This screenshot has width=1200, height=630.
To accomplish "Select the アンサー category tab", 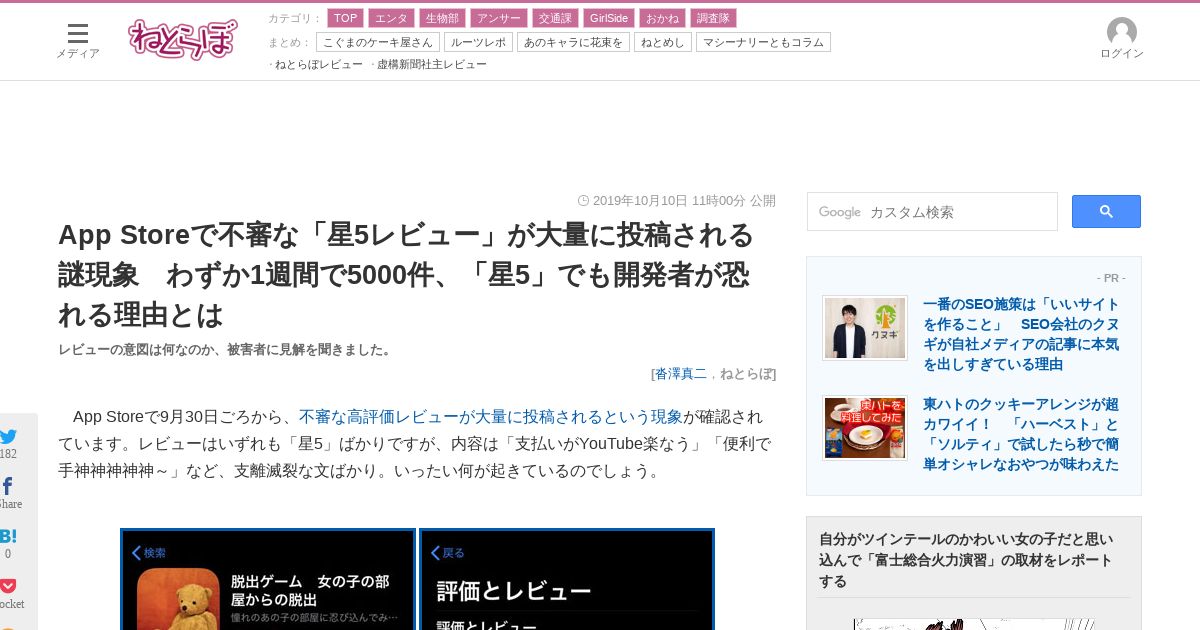I will click(498, 18).
